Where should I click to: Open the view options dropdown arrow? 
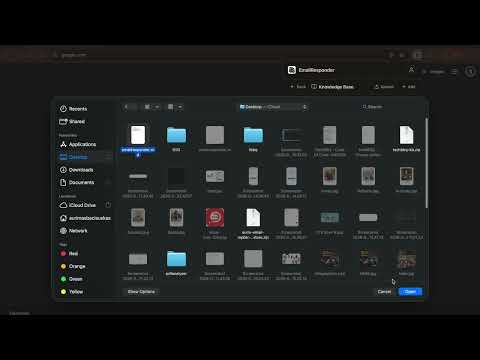[157, 107]
